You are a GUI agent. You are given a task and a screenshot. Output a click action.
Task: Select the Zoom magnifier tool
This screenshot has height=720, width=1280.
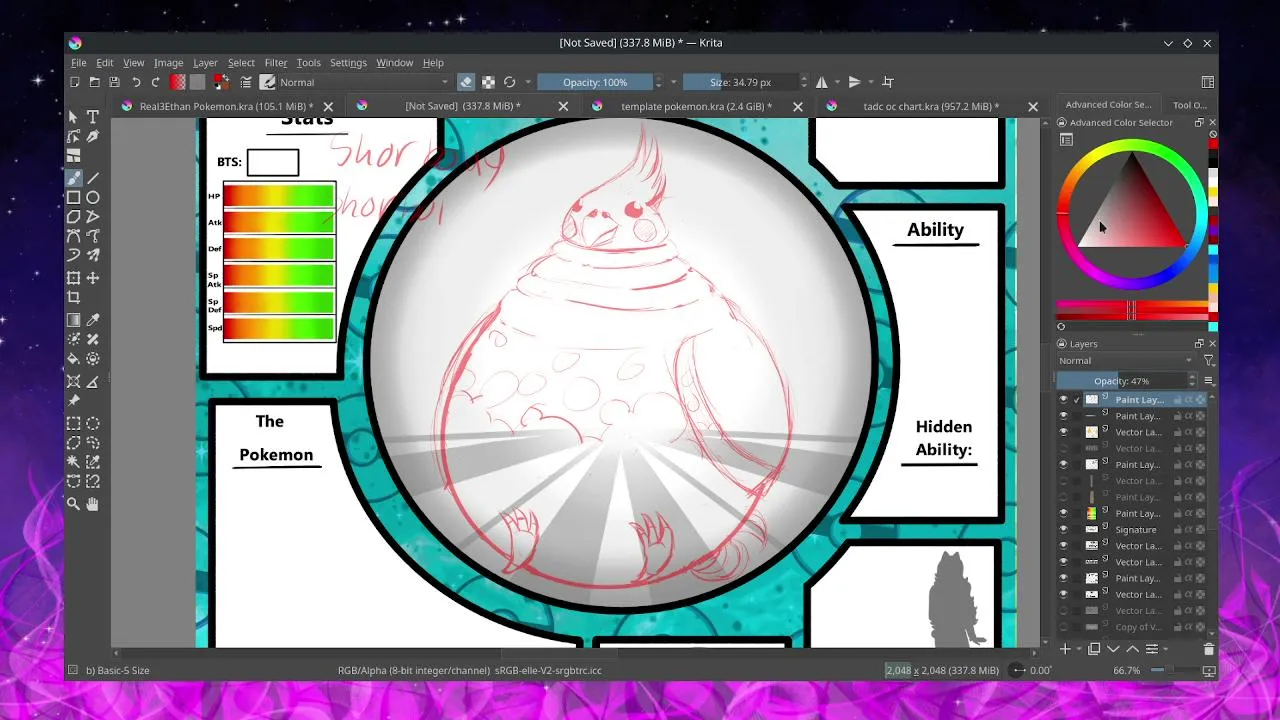click(74, 505)
